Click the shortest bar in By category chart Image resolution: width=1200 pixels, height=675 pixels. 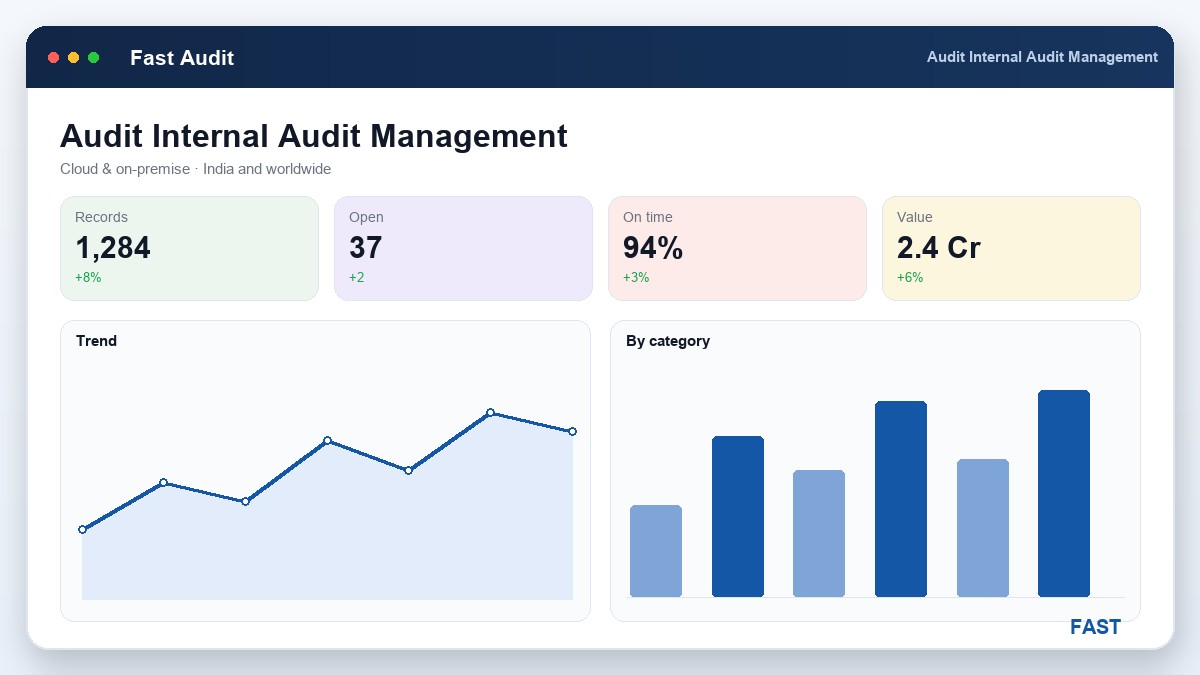point(656,551)
